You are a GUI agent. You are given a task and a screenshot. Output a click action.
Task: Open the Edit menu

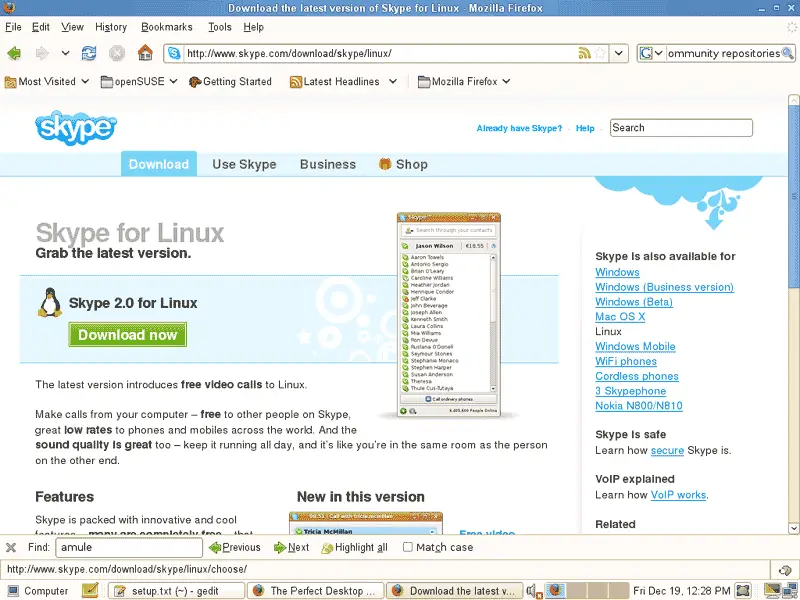pyautogui.click(x=41, y=27)
